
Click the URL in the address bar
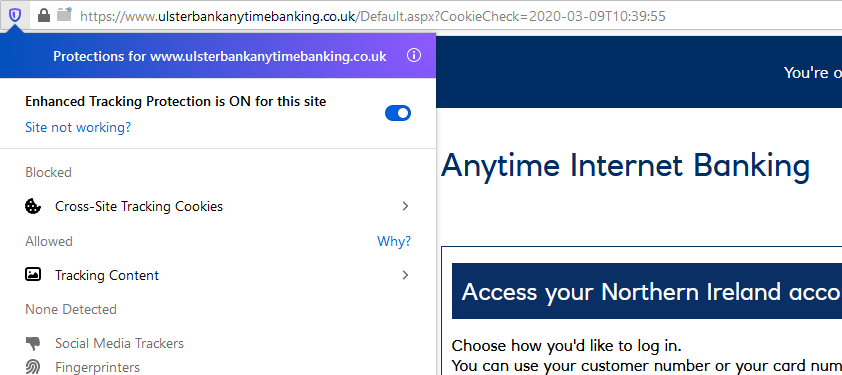pyautogui.click(x=373, y=16)
